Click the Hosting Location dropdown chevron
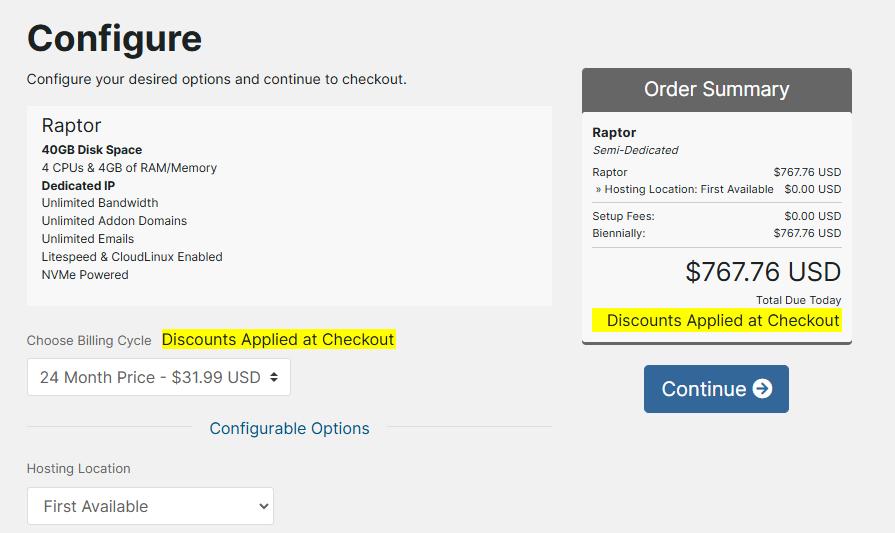The image size is (895, 533). [264, 506]
